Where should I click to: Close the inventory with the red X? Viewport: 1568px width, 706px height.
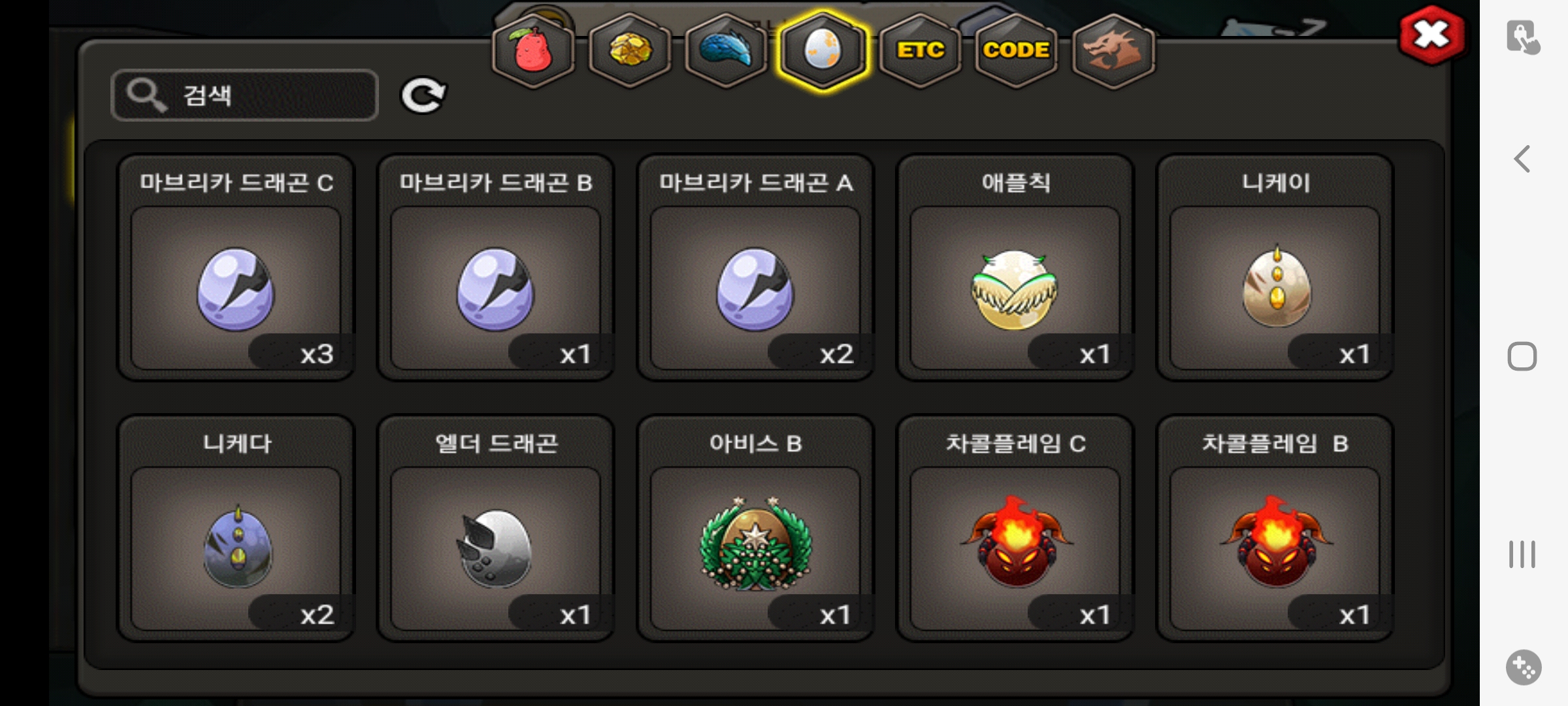pos(1431,35)
